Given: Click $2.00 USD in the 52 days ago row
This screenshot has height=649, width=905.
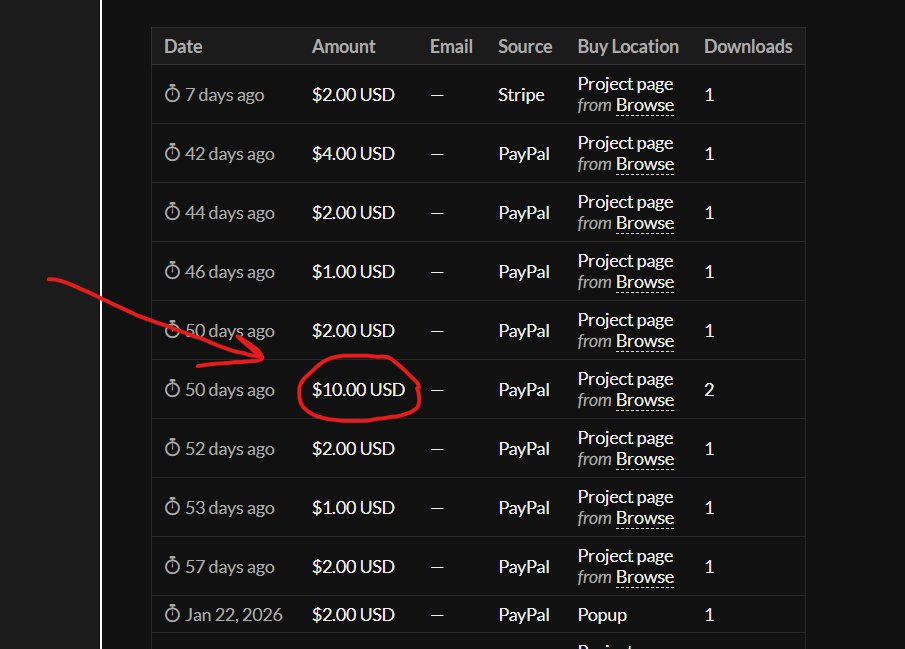Looking at the screenshot, I should click(x=353, y=448).
